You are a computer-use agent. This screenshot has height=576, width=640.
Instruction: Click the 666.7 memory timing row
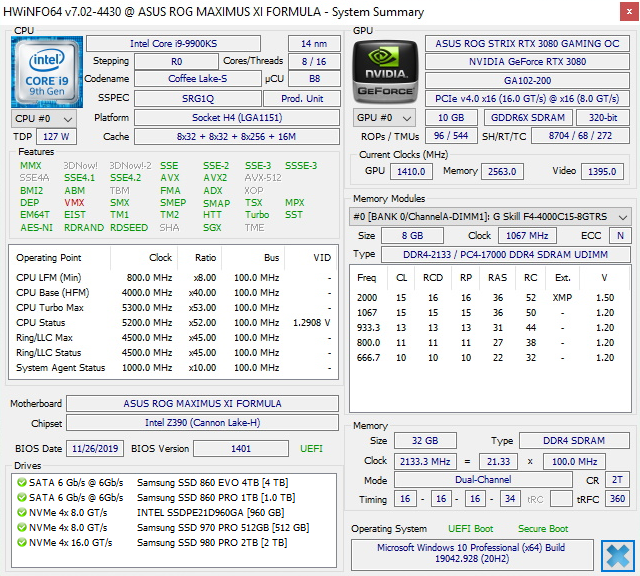pos(489,358)
